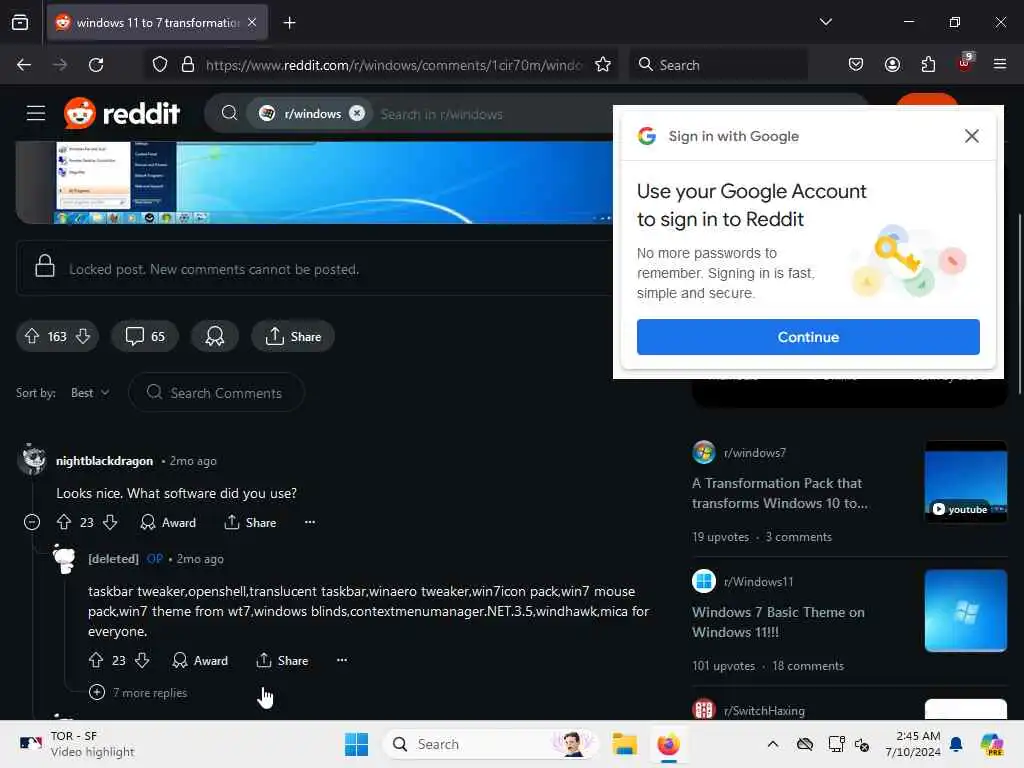
Task: Close the windows 11 to 7 transformation tab
Action: [x=252, y=22]
